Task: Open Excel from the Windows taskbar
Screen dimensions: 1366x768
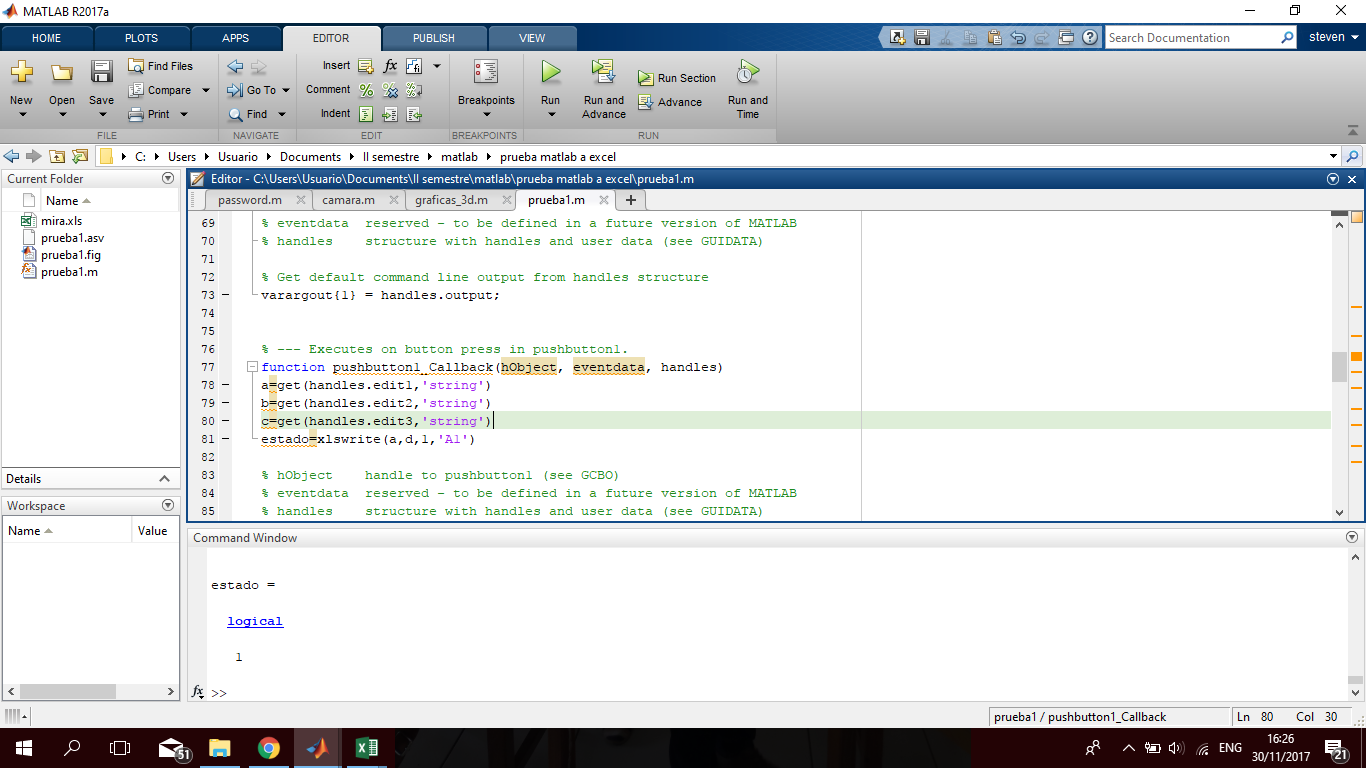Action: (366, 748)
